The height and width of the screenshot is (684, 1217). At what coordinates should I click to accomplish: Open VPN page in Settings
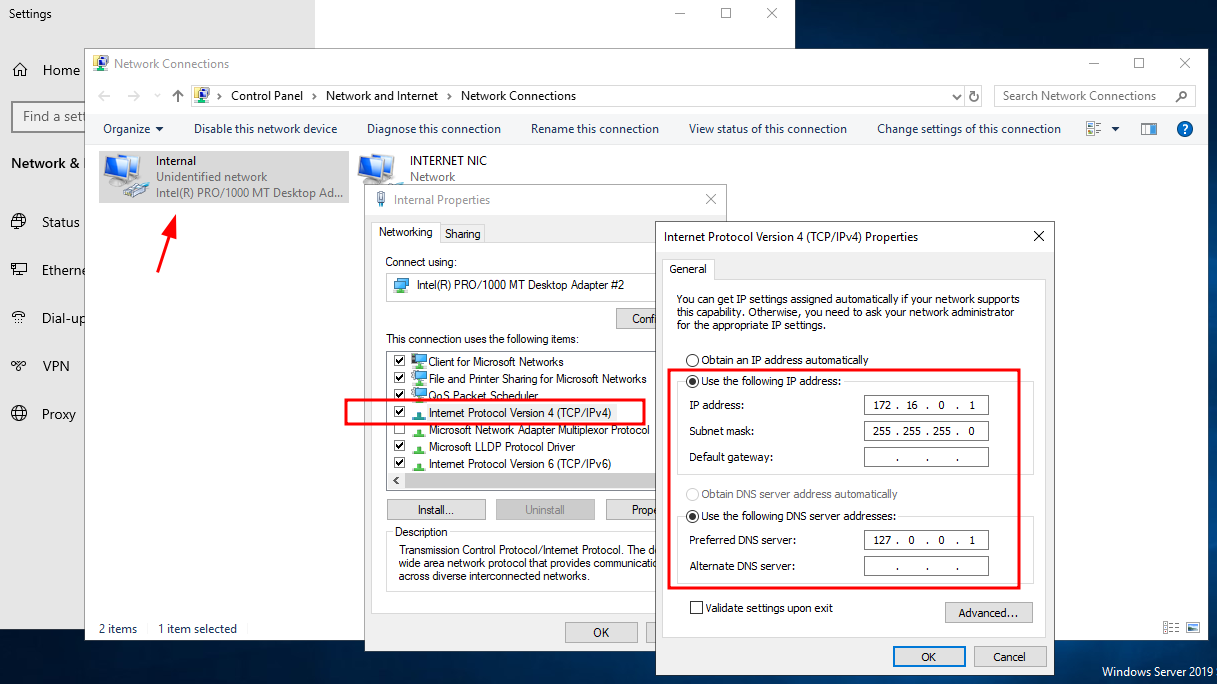coord(40,366)
